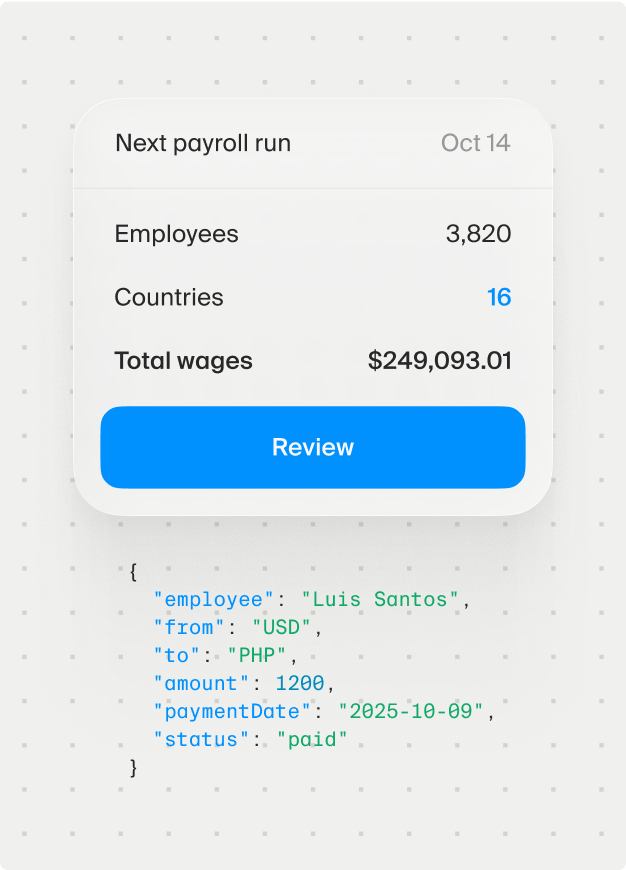This screenshot has width=626, height=870.
Task: Open the Countries count link showing 16
Action: pyautogui.click(x=498, y=297)
